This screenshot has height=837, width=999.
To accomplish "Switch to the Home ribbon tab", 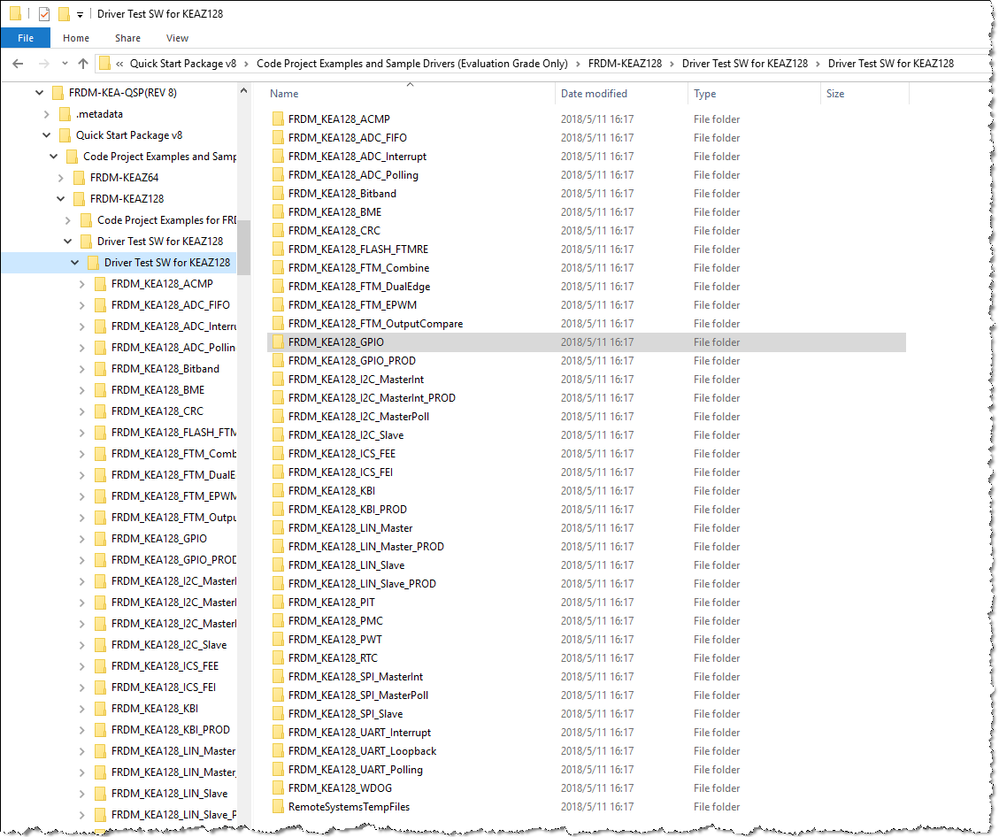I will pos(76,38).
